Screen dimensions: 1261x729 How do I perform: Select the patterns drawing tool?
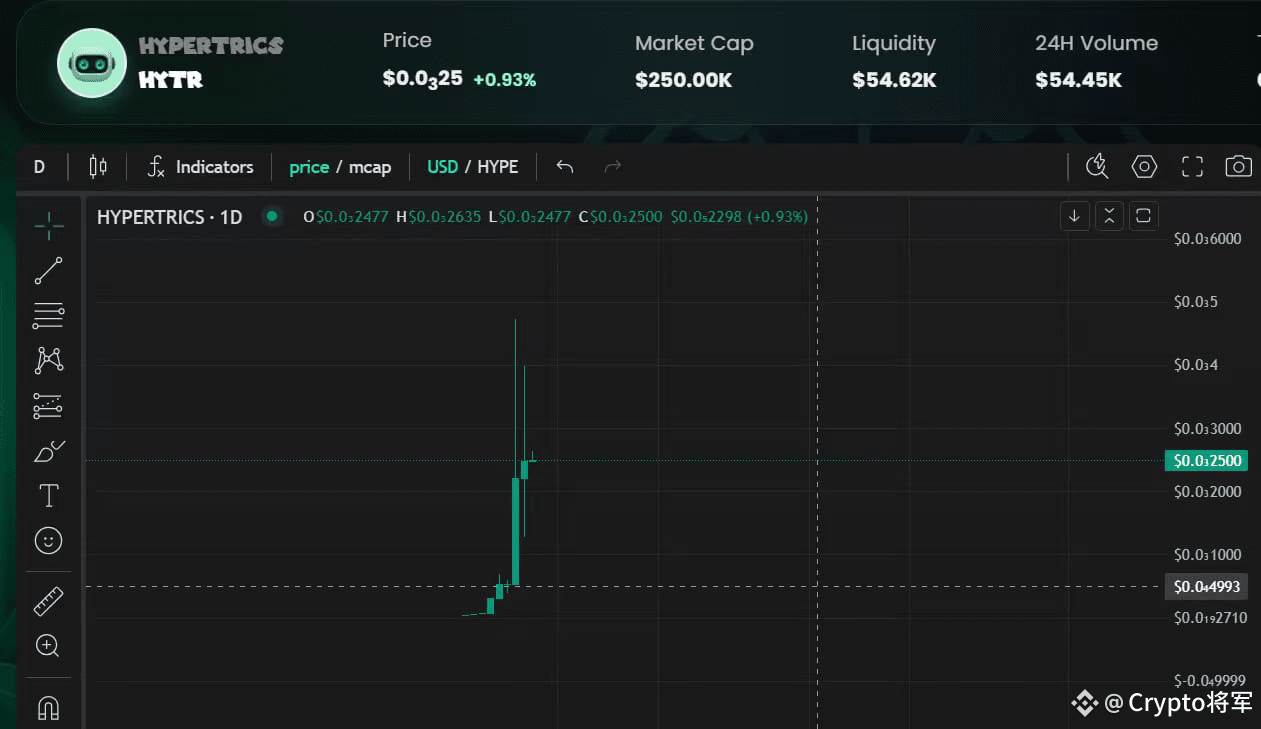click(x=48, y=361)
